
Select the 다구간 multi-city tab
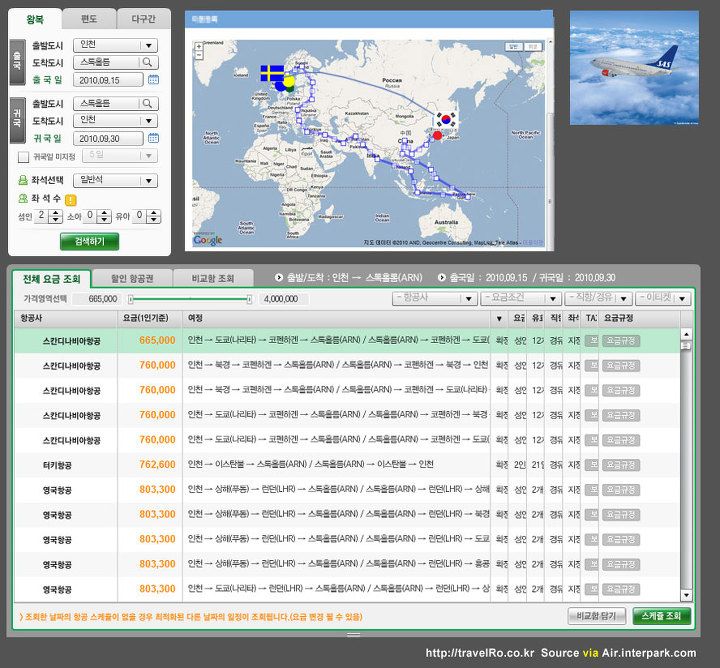pyautogui.click(x=143, y=19)
